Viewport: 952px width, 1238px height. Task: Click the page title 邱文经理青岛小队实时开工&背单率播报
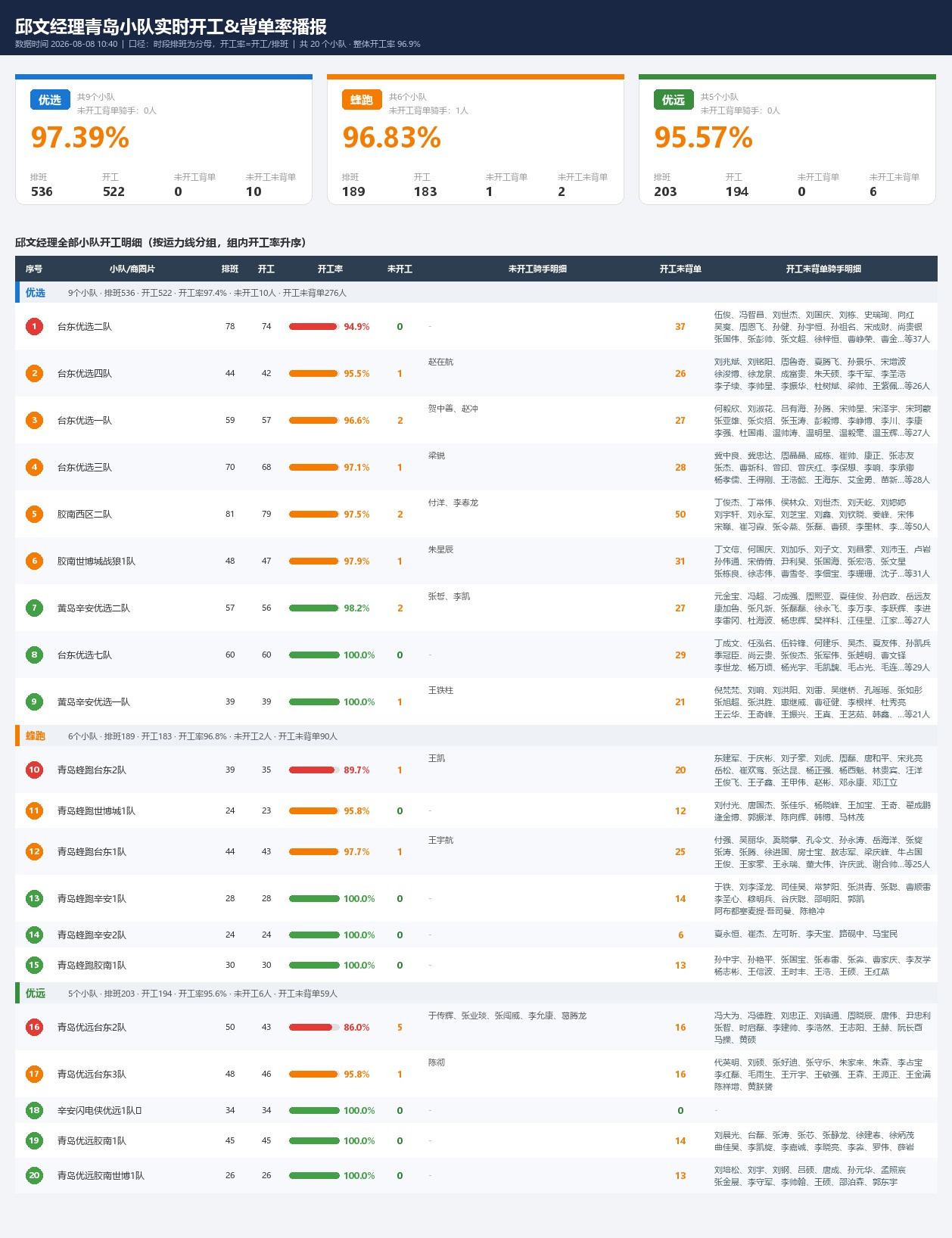pos(171,26)
